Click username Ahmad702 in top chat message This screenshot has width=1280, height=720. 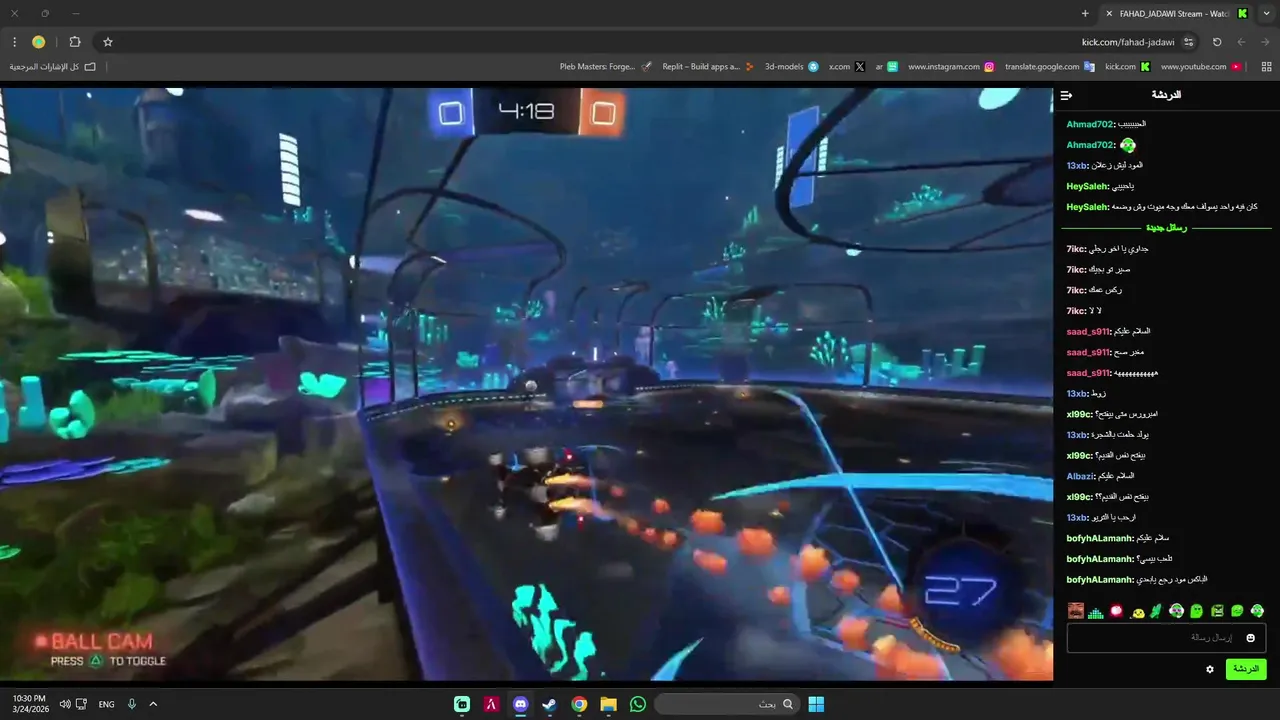(x=1089, y=124)
